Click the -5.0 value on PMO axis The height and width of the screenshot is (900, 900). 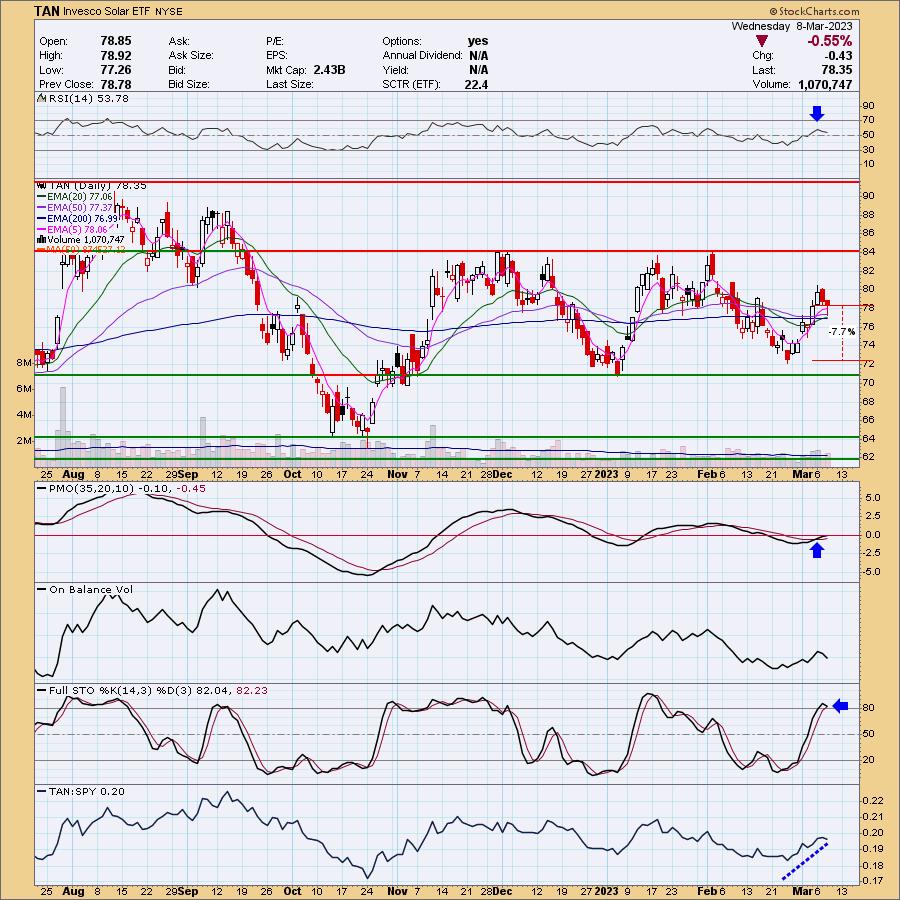(x=872, y=572)
